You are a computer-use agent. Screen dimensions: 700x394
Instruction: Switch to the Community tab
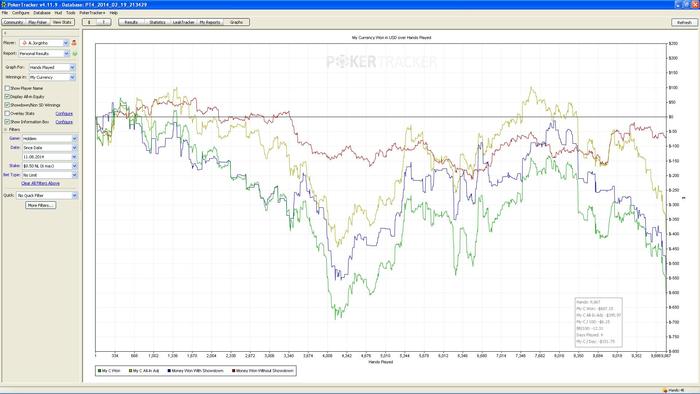pyautogui.click(x=13, y=22)
